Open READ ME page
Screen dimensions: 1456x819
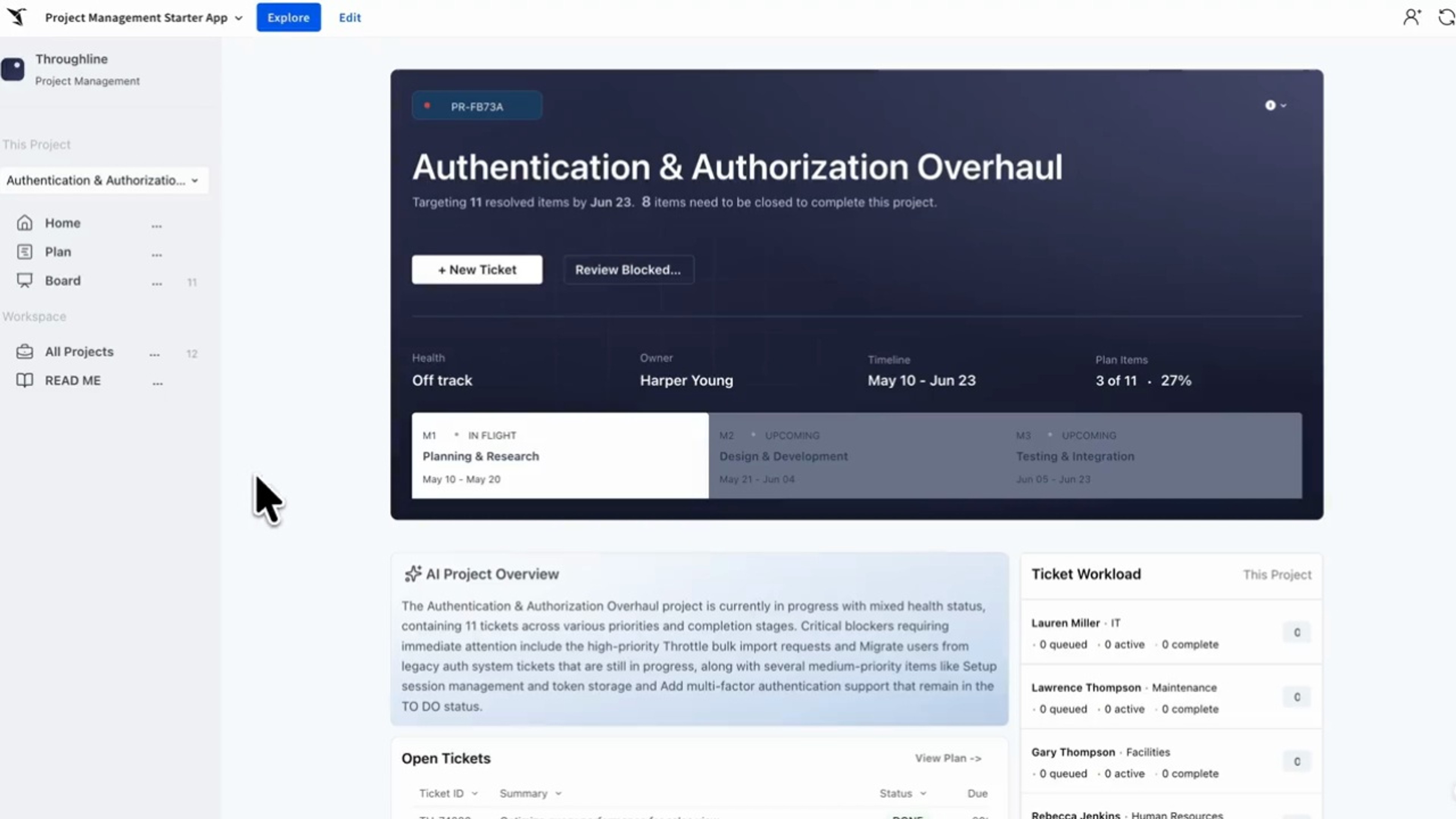tap(73, 380)
